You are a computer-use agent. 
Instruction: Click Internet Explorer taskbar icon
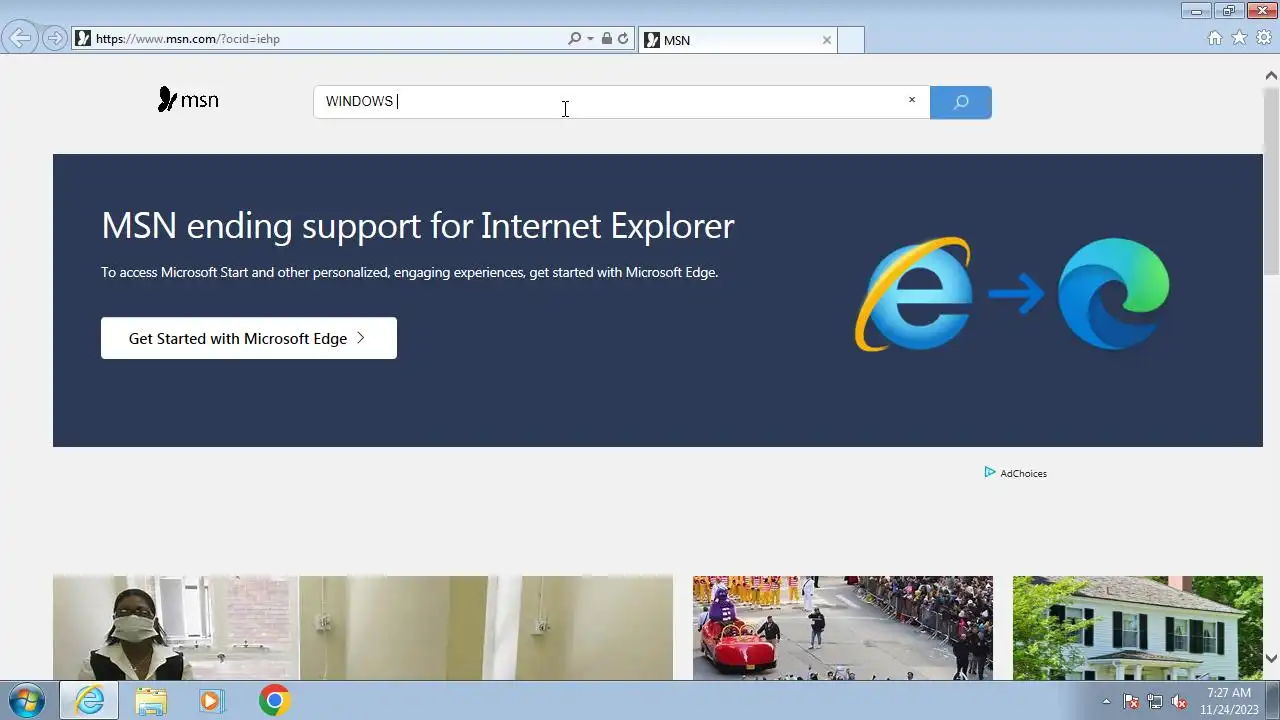[89, 701]
